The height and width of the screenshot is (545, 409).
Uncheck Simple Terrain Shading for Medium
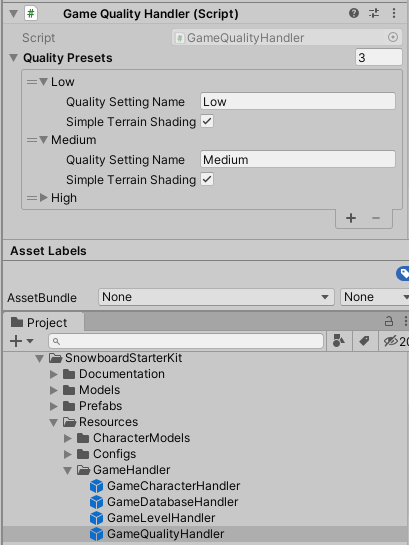pos(207,180)
